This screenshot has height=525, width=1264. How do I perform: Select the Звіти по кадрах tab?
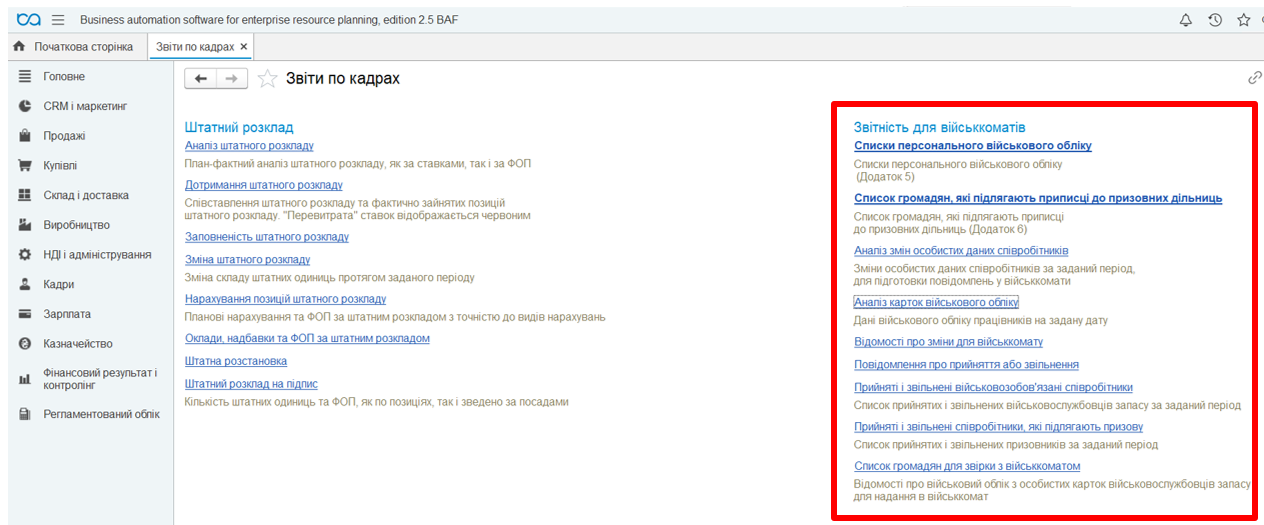[x=196, y=47]
